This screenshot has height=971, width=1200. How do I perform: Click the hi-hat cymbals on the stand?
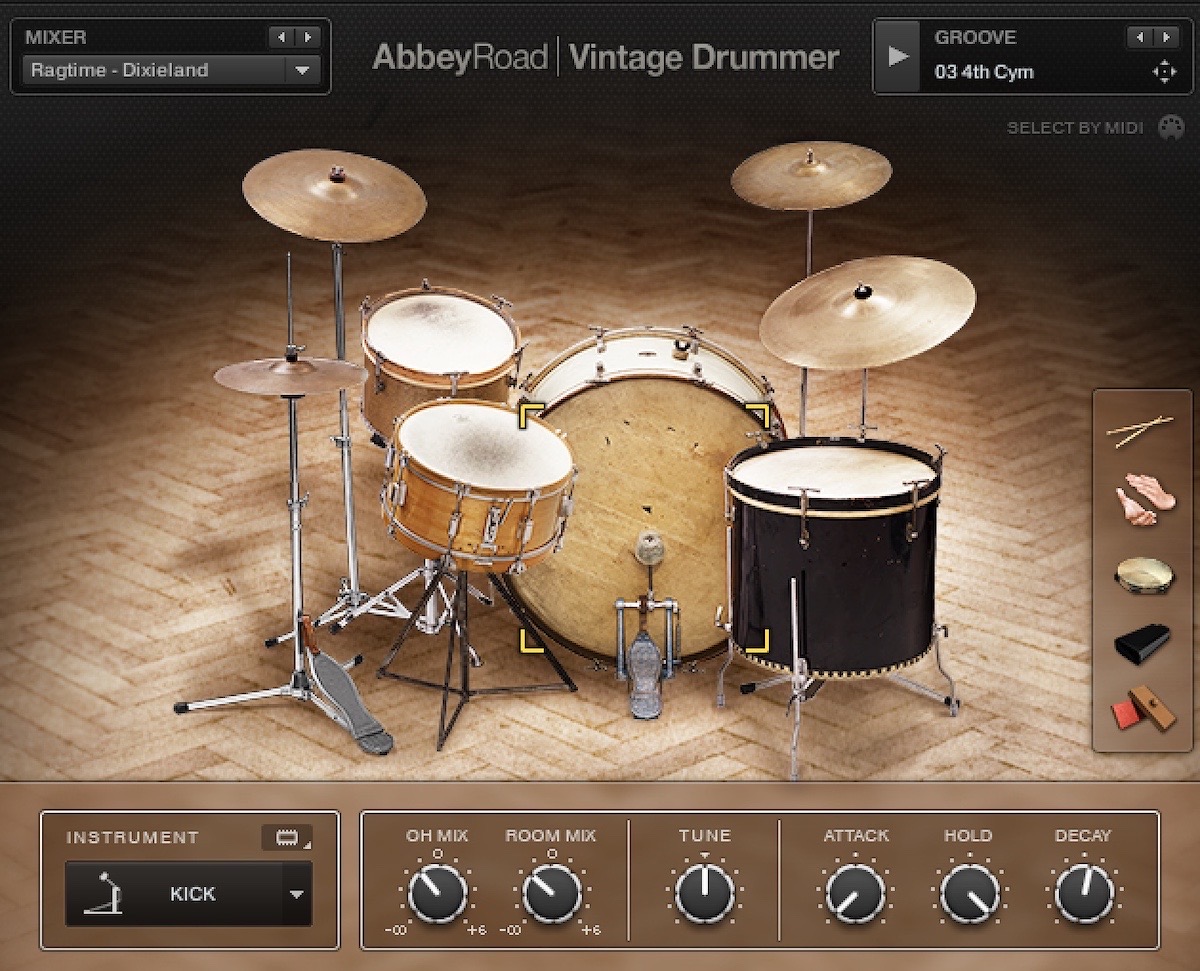[x=290, y=375]
